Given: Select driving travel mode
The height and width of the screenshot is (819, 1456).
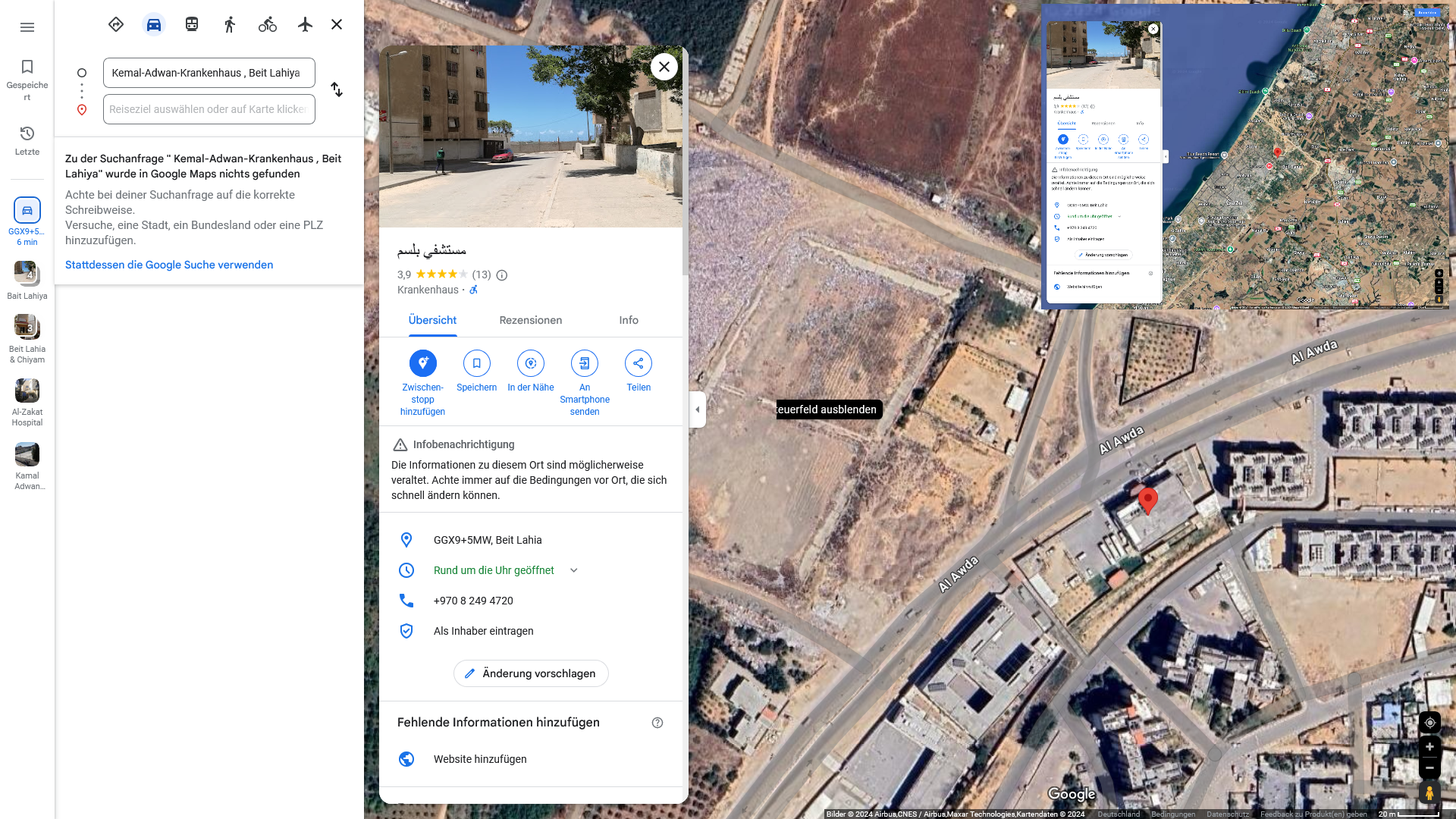Looking at the screenshot, I should pos(154,24).
